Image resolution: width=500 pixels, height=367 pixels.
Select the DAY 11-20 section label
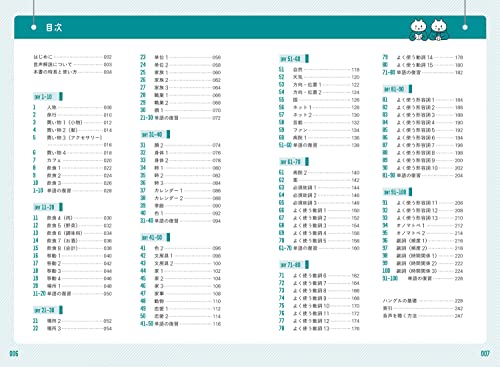48,207
